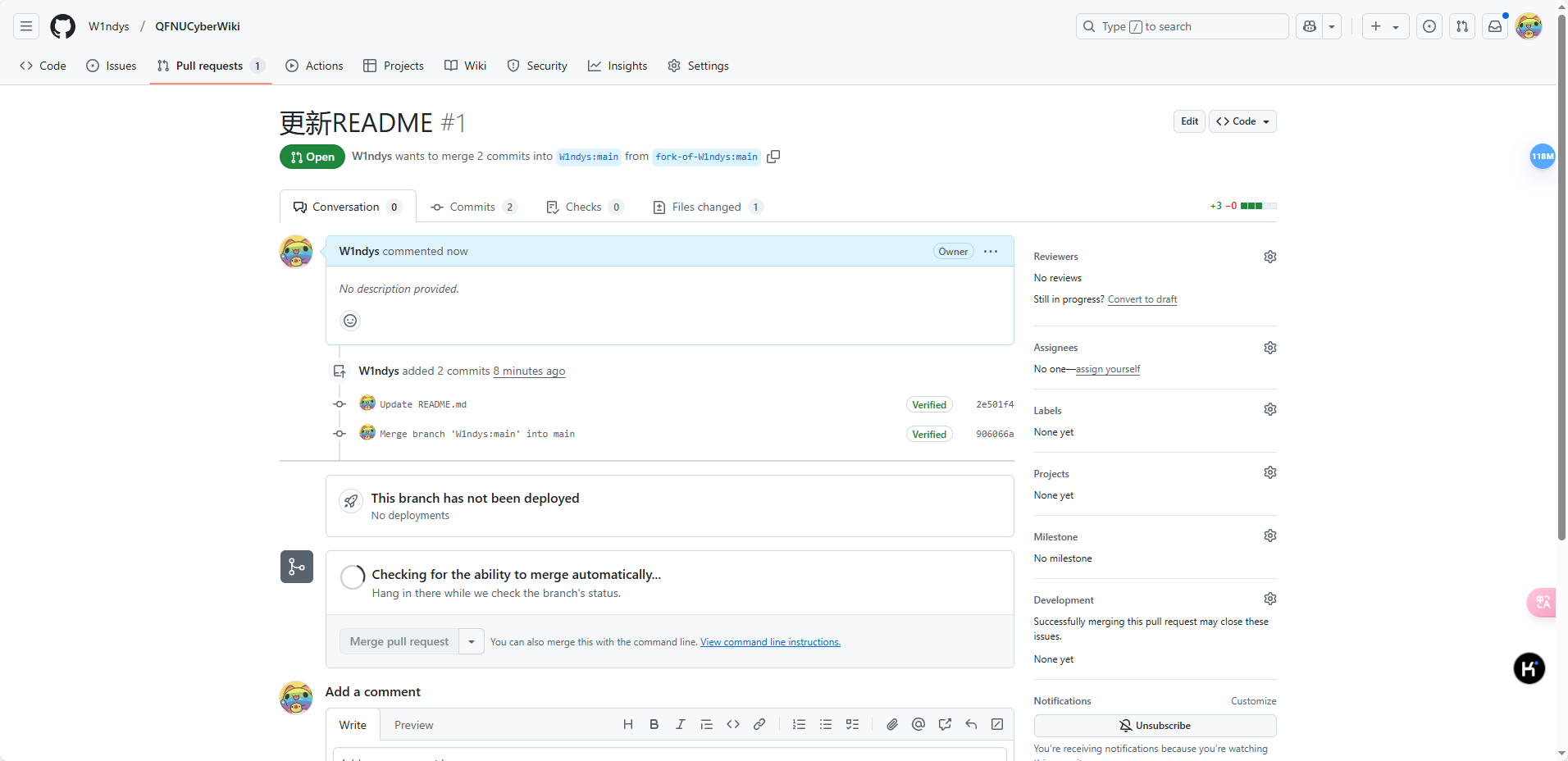This screenshot has width=1568, height=761.
Task: Open the comment options three-dot menu
Action: (x=991, y=251)
